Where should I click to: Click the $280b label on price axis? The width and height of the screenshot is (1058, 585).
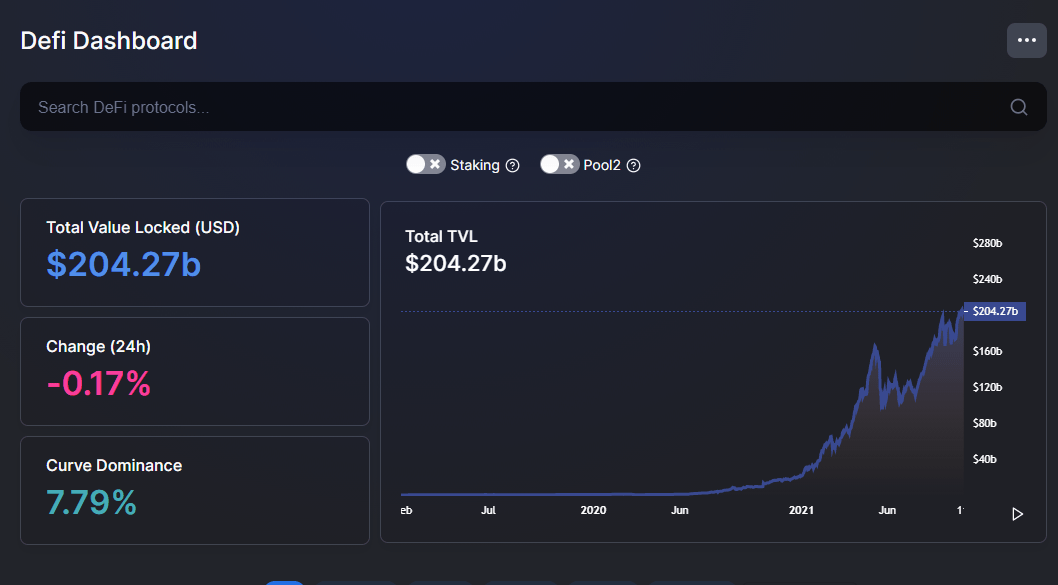pyautogui.click(x=987, y=243)
